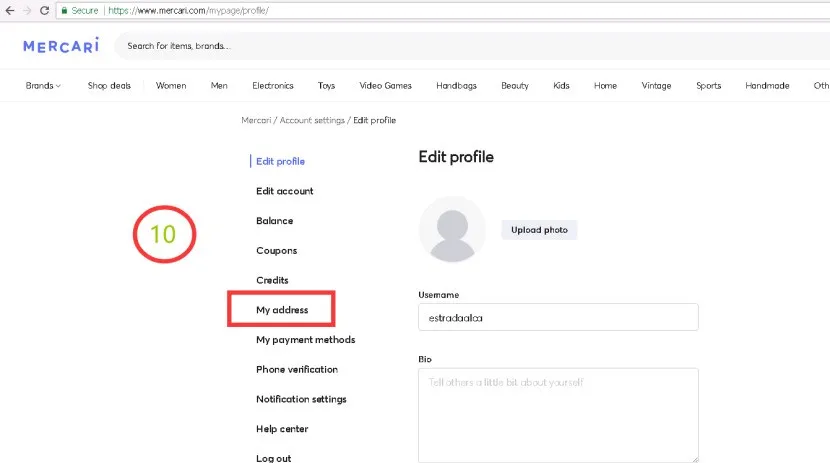
Task: Click the Upload photo button
Action: click(539, 230)
